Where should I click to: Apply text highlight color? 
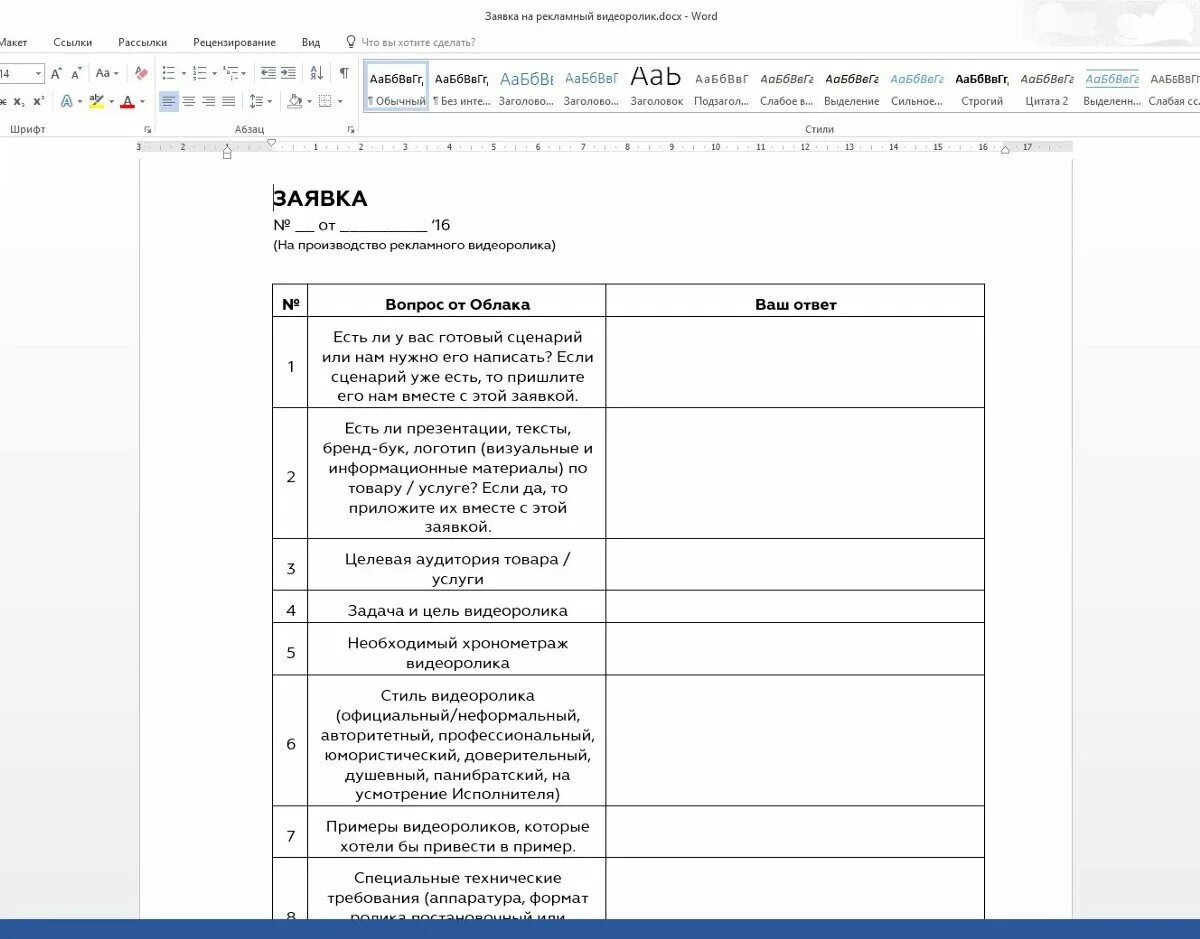96,101
